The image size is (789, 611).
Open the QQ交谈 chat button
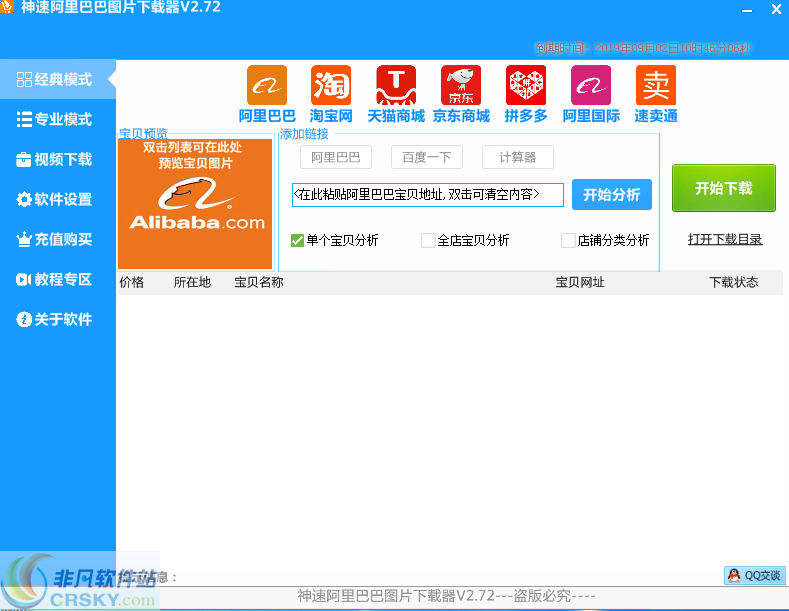click(754, 575)
